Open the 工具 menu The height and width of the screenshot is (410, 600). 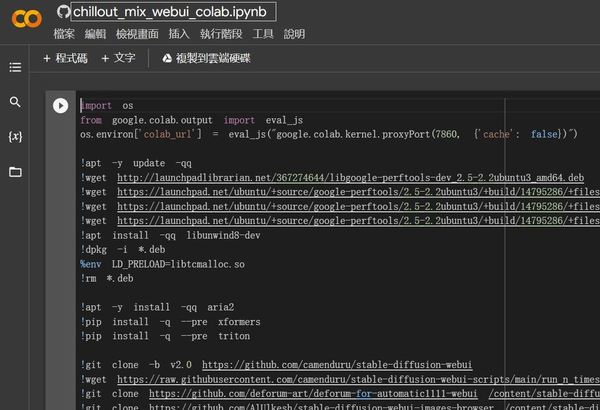(x=263, y=34)
